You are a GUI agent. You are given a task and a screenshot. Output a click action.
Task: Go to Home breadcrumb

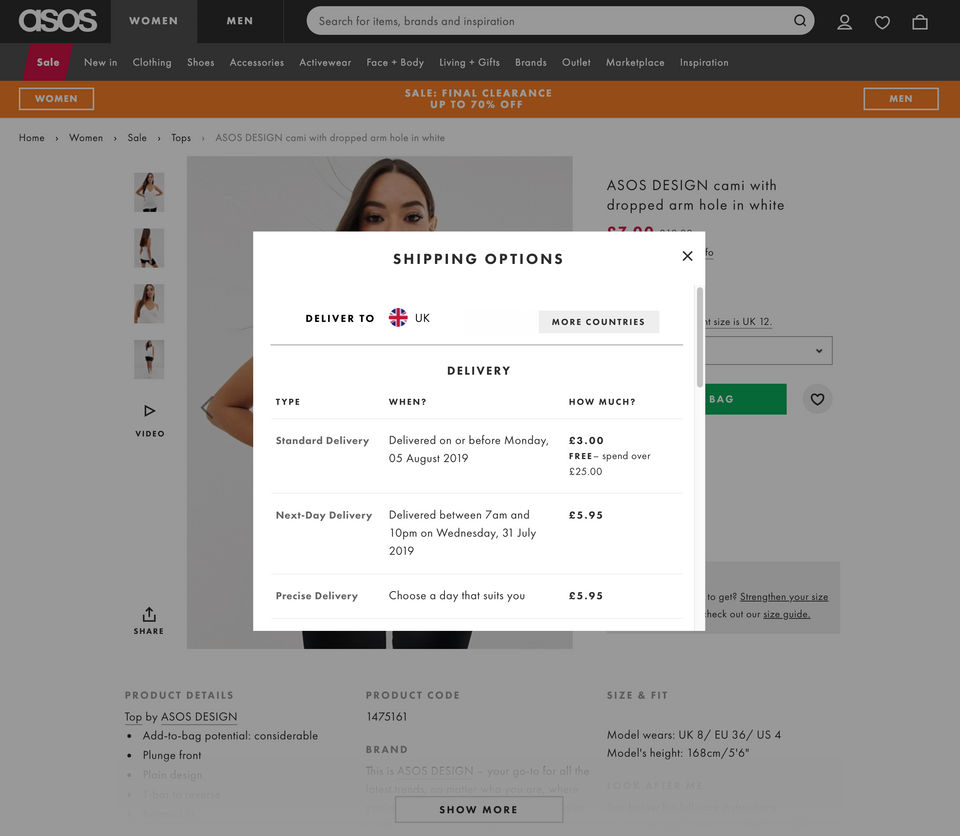pos(32,138)
